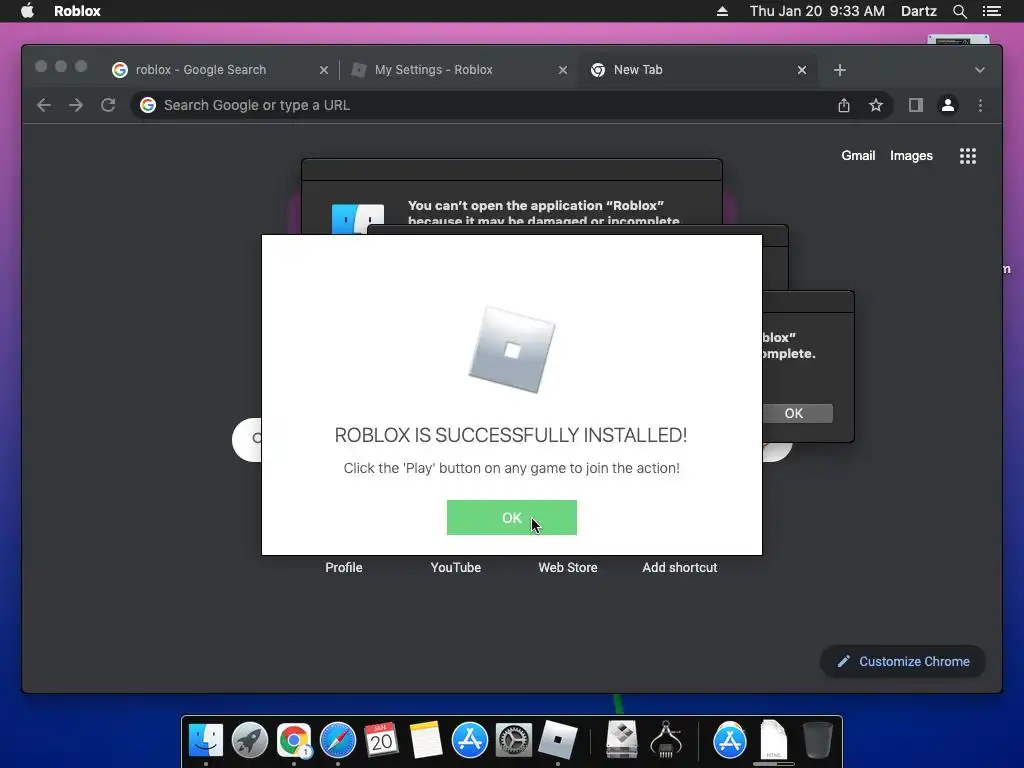
Task: Open the App Store icon beside Notes in the Dock
Action: click(x=470, y=741)
